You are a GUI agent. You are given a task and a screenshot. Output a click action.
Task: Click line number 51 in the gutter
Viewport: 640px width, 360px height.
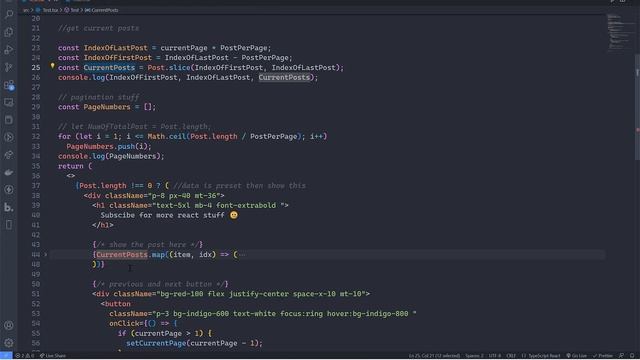point(36,294)
